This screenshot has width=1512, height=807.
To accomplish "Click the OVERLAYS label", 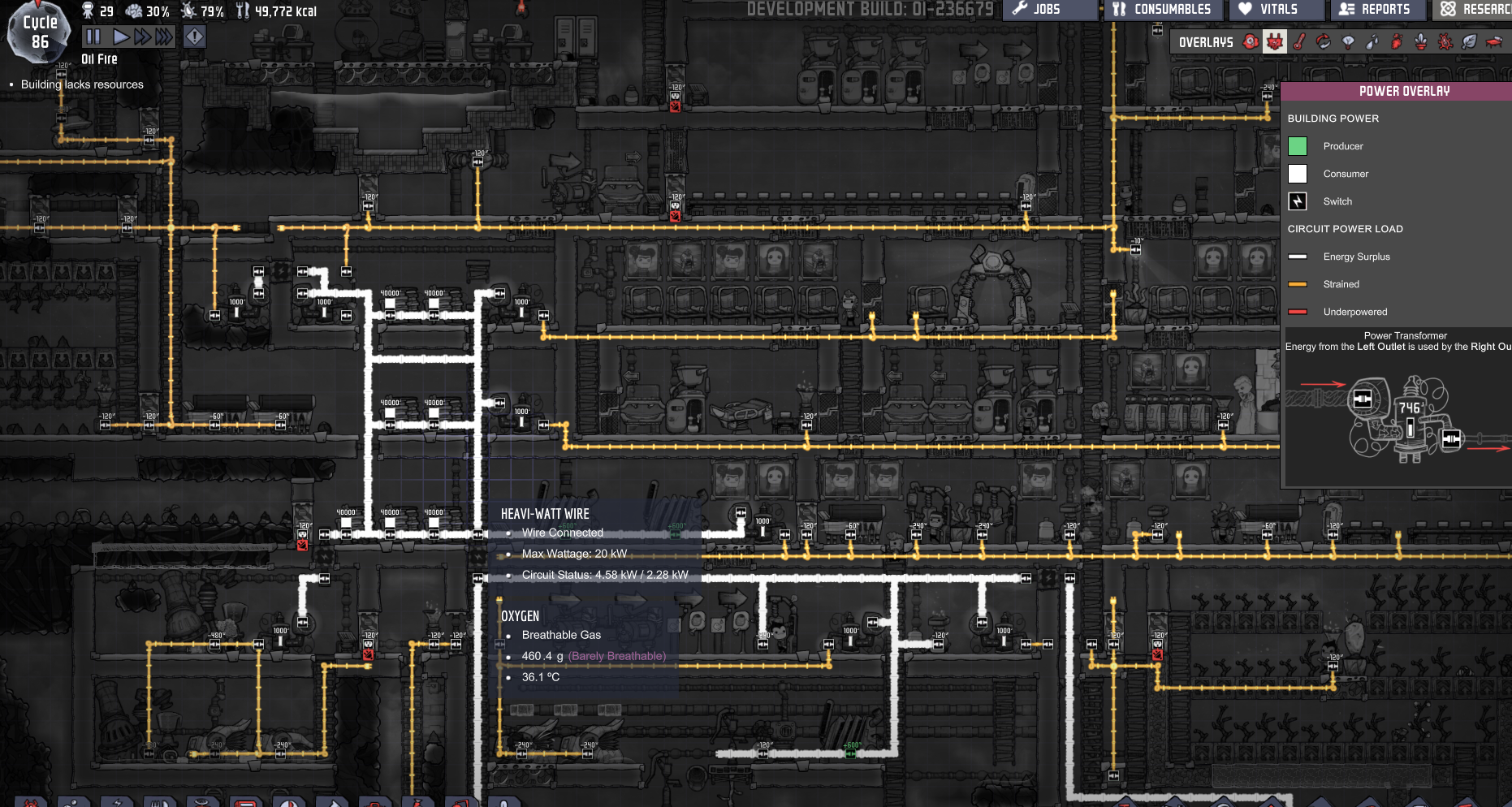I will pyautogui.click(x=1206, y=42).
